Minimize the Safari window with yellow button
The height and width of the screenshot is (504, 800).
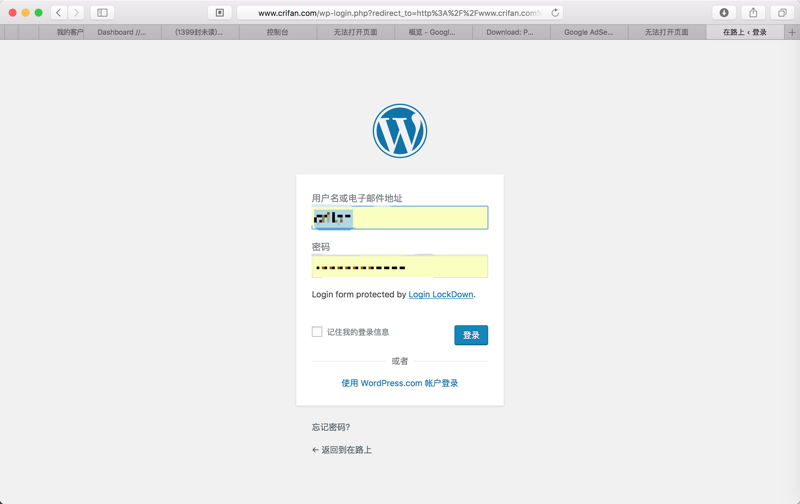[x=26, y=12]
